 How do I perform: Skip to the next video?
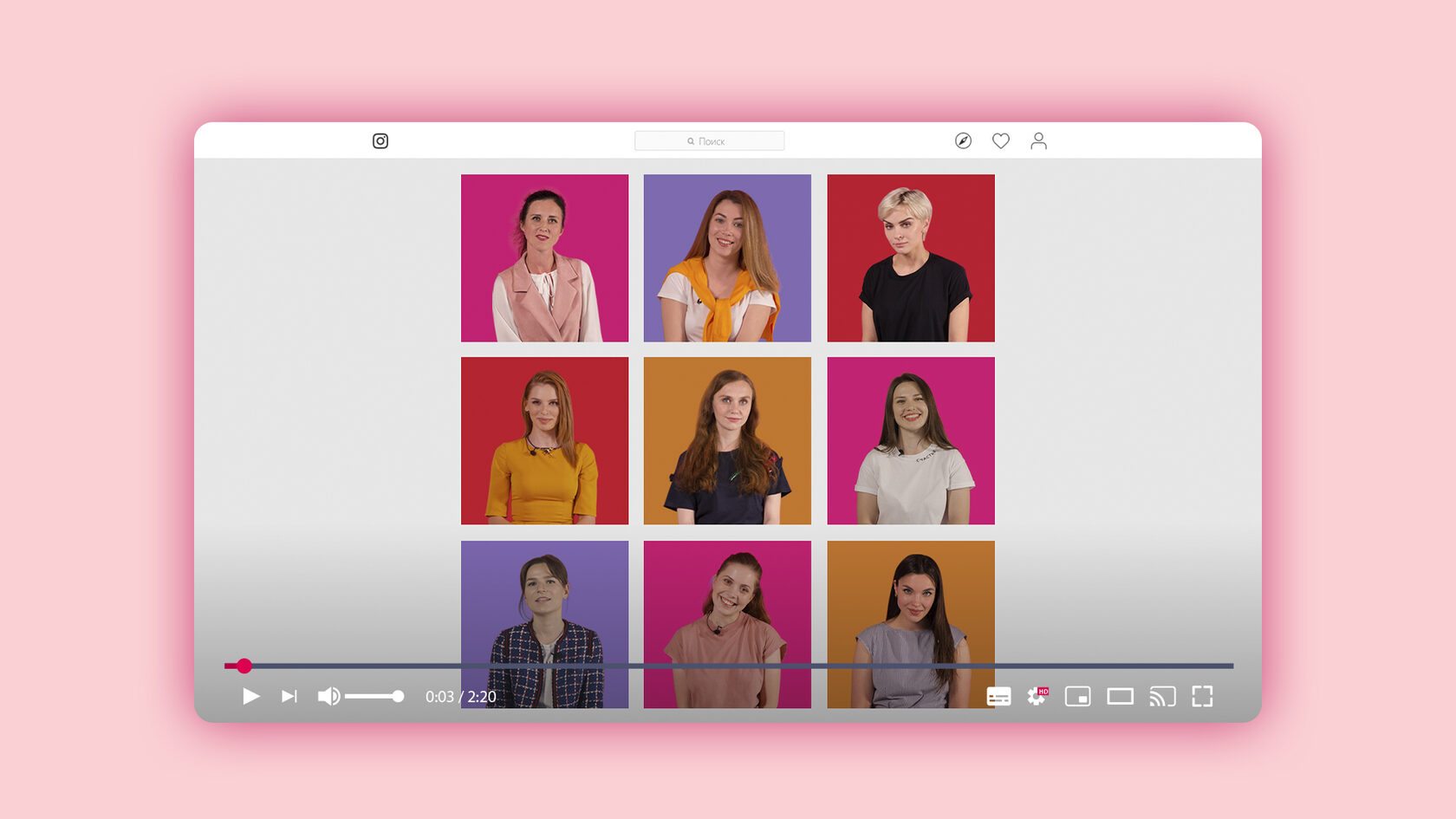pos(289,696)
